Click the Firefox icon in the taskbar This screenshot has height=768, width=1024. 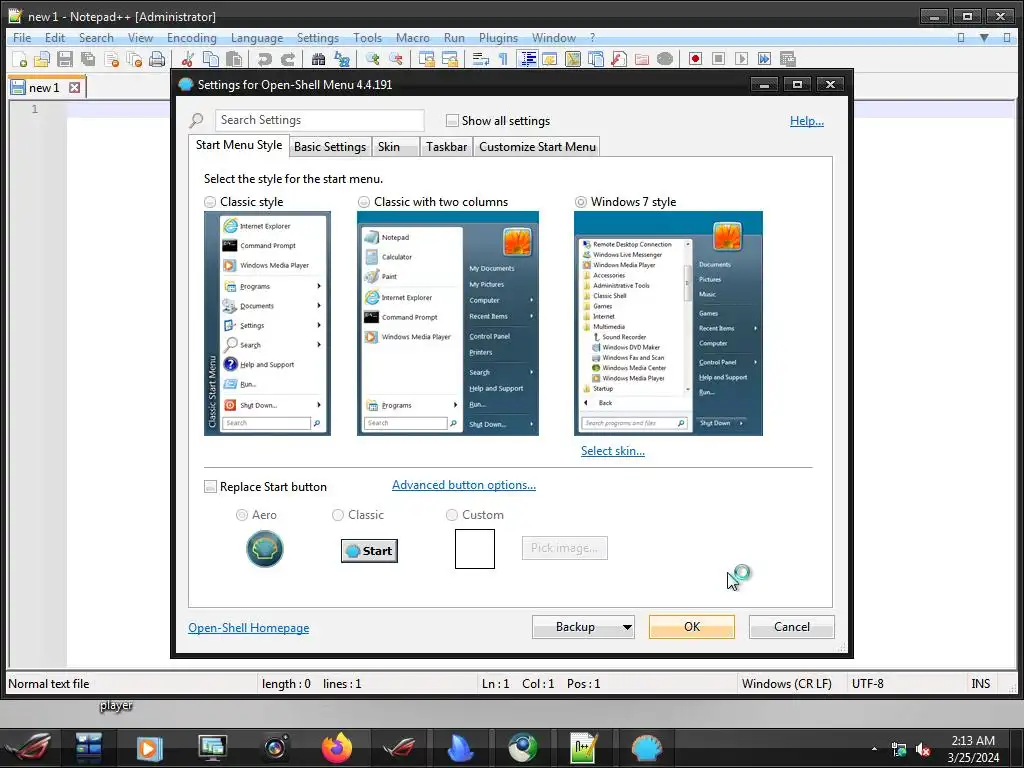[337, 748]
